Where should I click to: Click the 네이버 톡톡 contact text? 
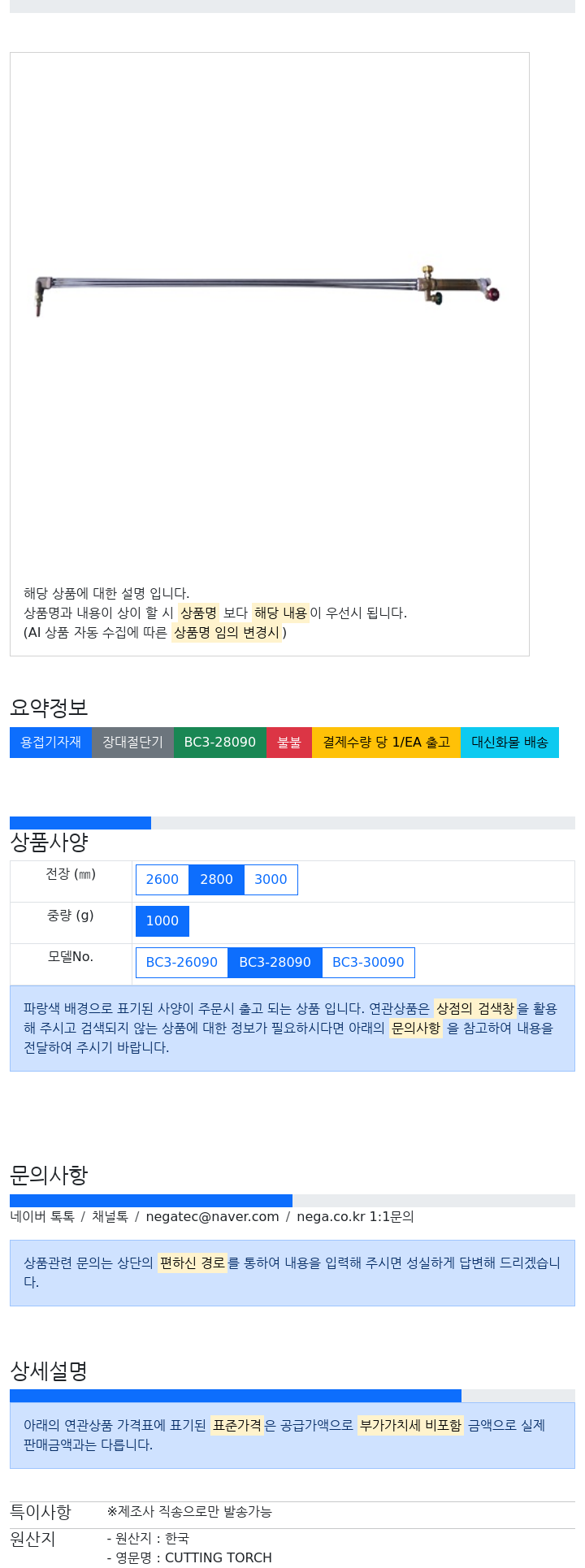tap(42, 1217)
